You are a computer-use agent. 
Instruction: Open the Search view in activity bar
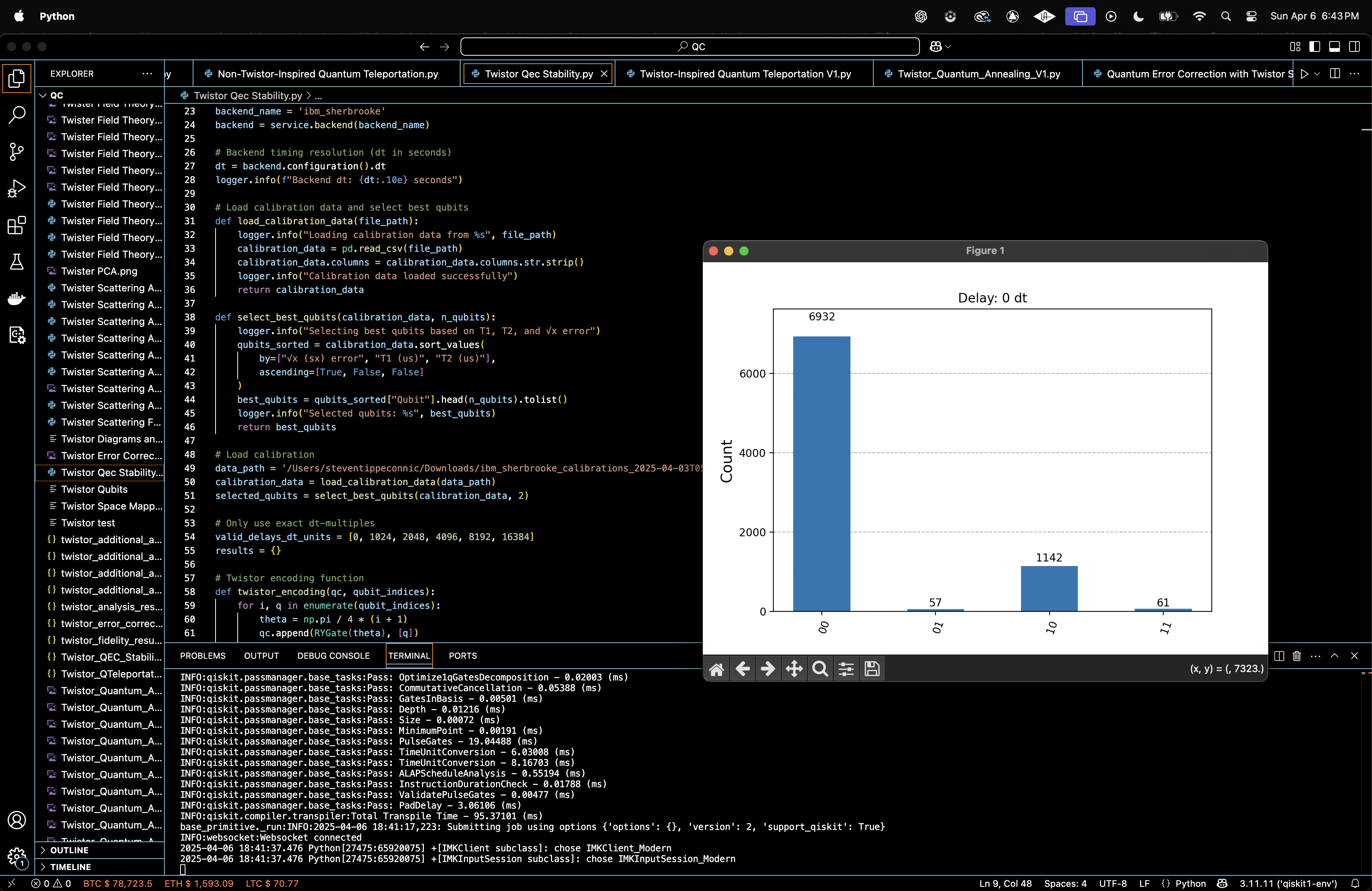17,115
